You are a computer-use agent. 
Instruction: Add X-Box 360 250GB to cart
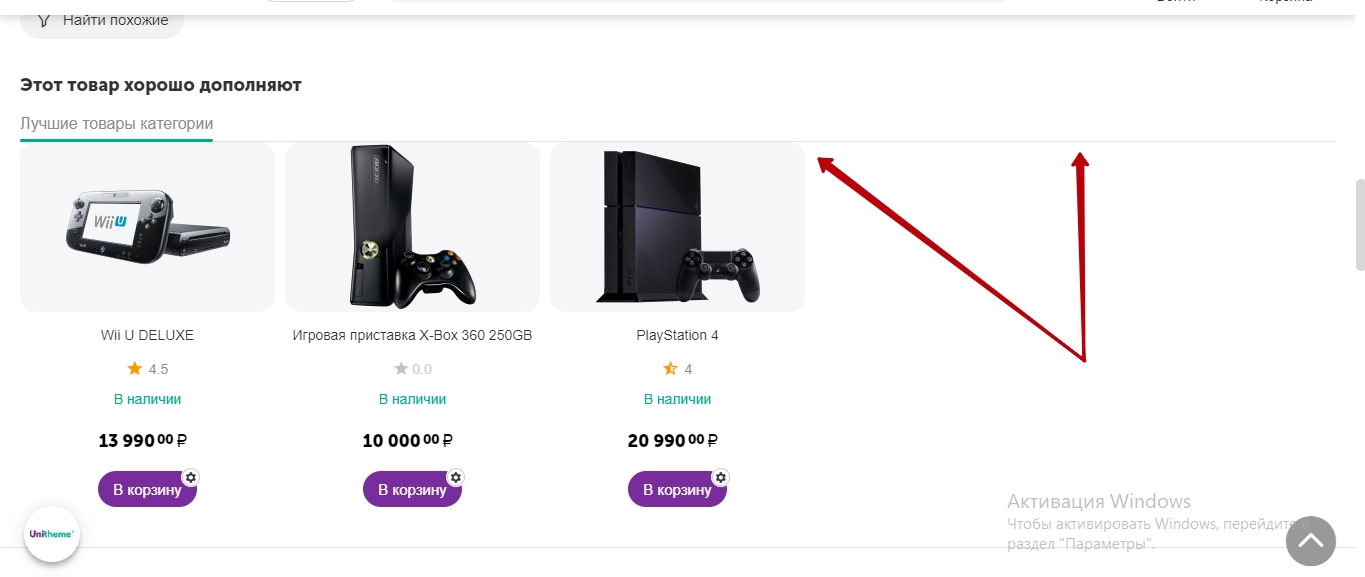coord(411,490)
